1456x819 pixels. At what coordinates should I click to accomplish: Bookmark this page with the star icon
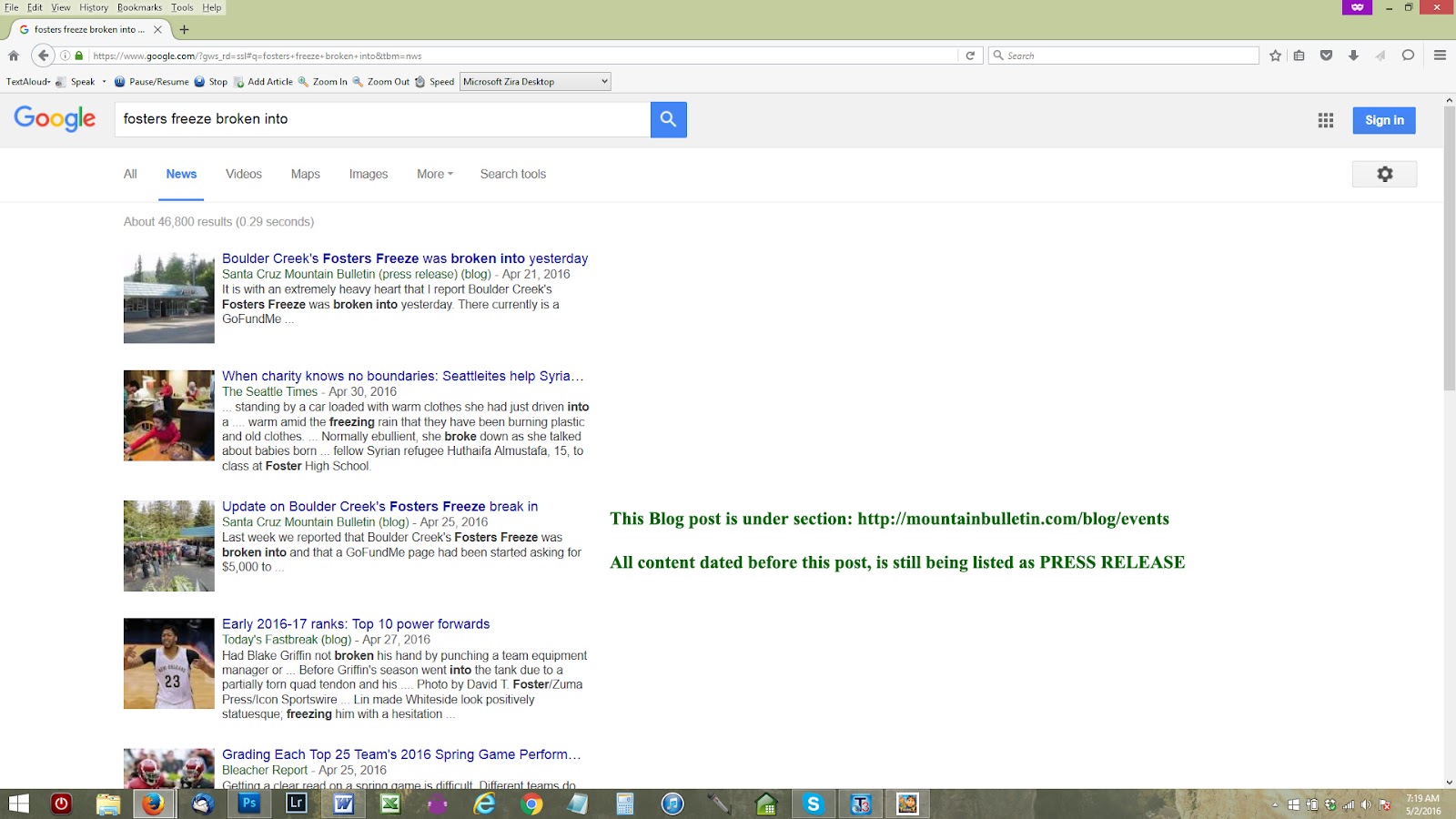pos(1275,56)
